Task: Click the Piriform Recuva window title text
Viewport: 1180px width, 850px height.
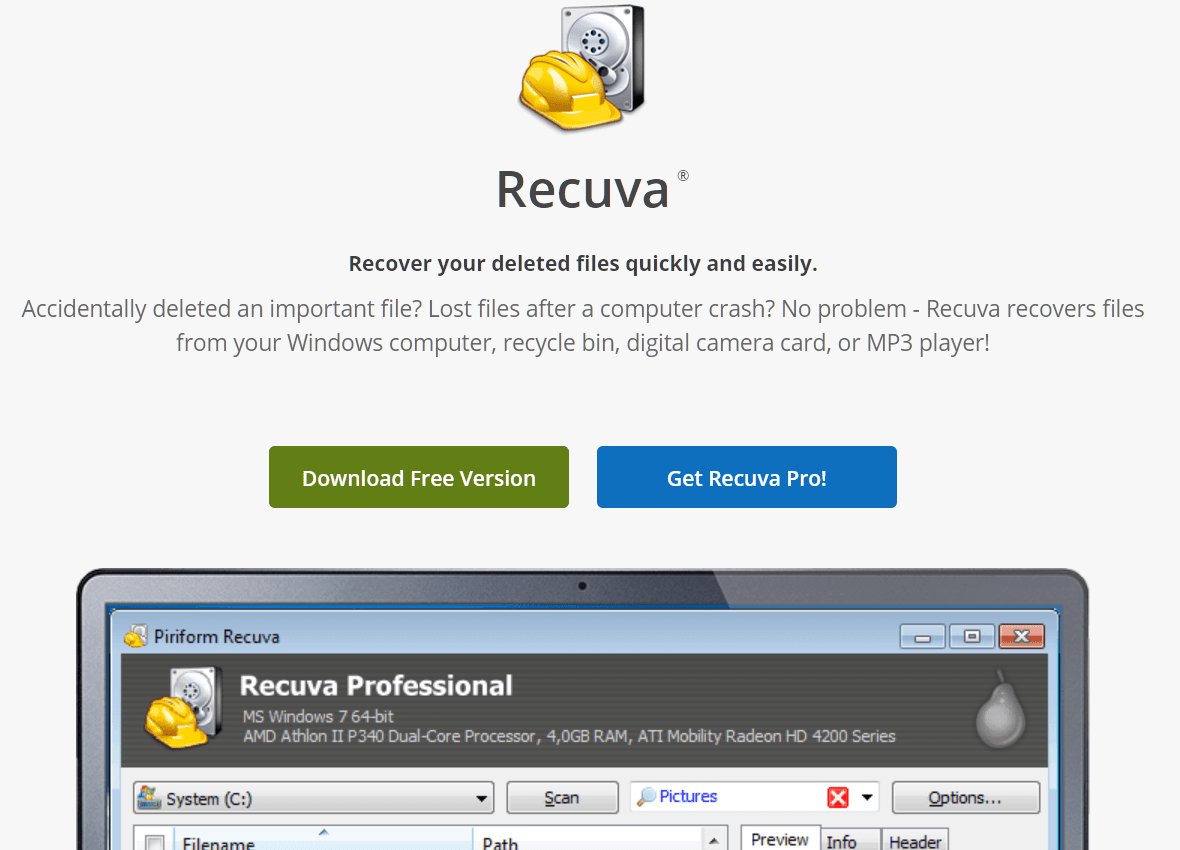Action: [217, 637]
